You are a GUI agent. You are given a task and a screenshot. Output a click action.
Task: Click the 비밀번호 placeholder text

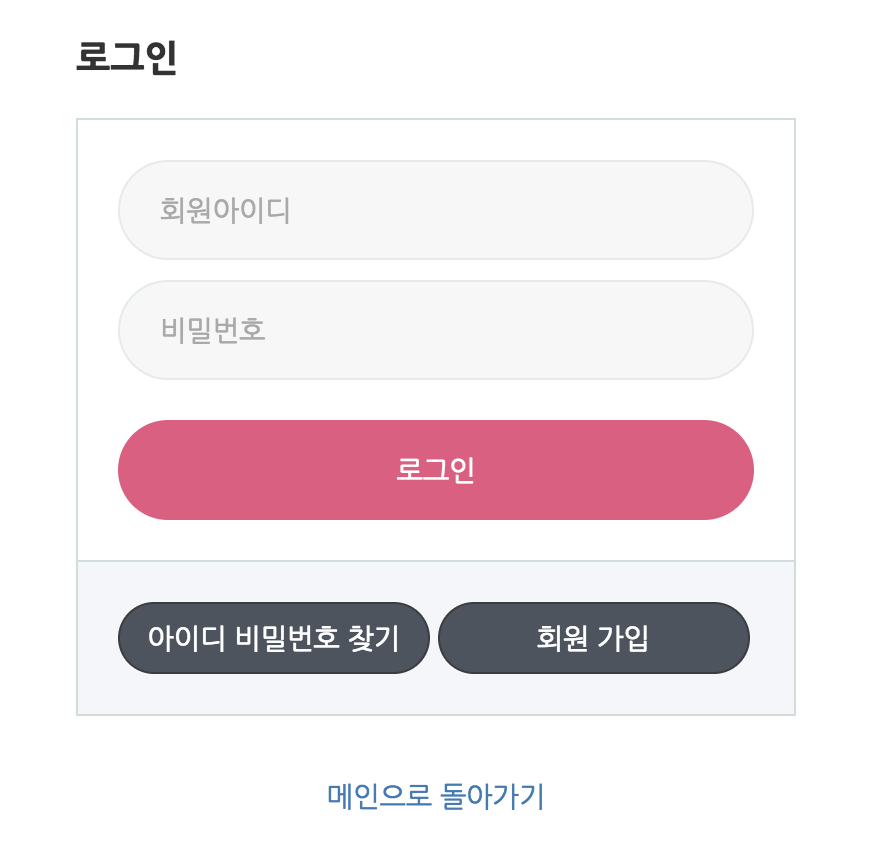click(x=213, y=330)
